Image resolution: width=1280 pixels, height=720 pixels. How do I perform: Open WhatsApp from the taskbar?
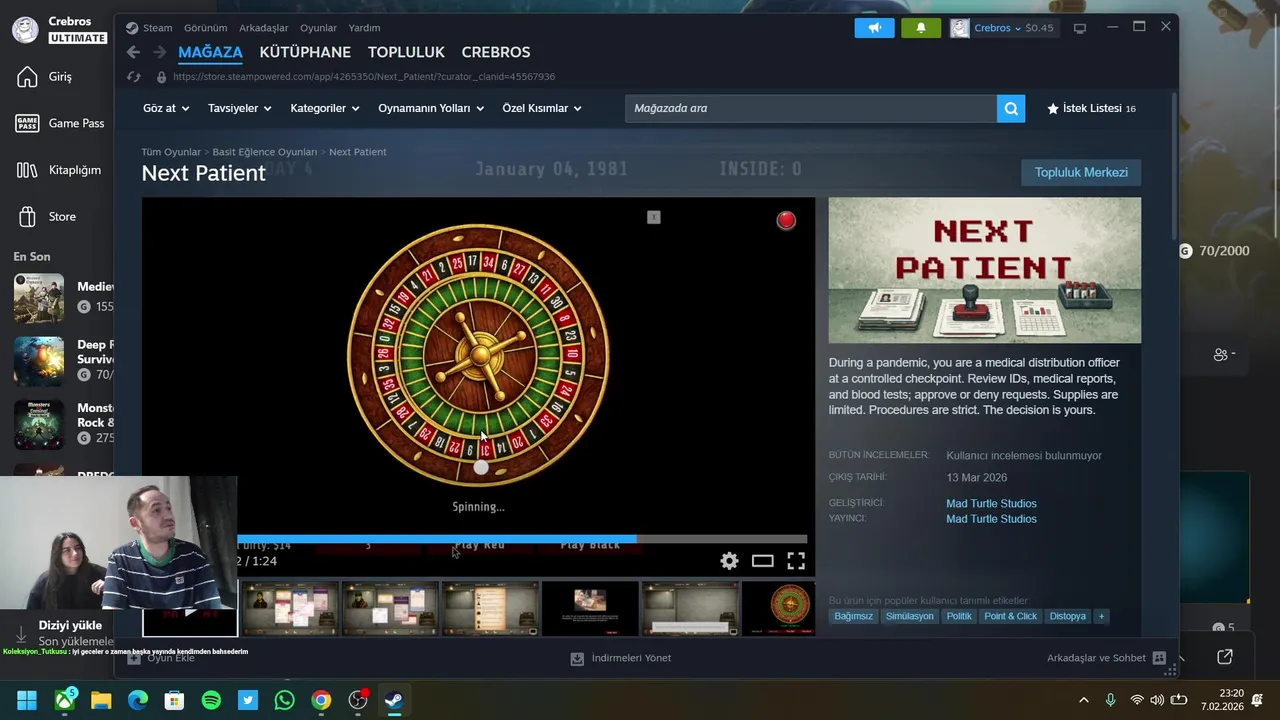click(x=285, y=700)
